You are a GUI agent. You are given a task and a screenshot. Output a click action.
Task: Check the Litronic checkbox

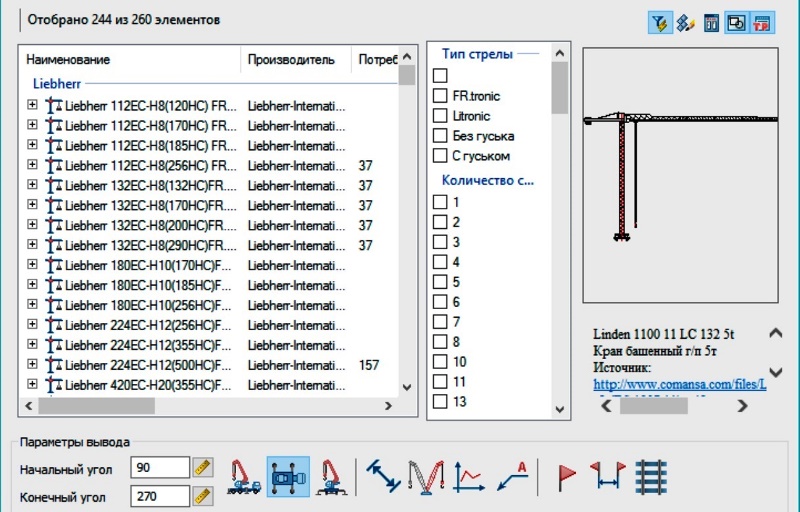(x=440, y=115)
